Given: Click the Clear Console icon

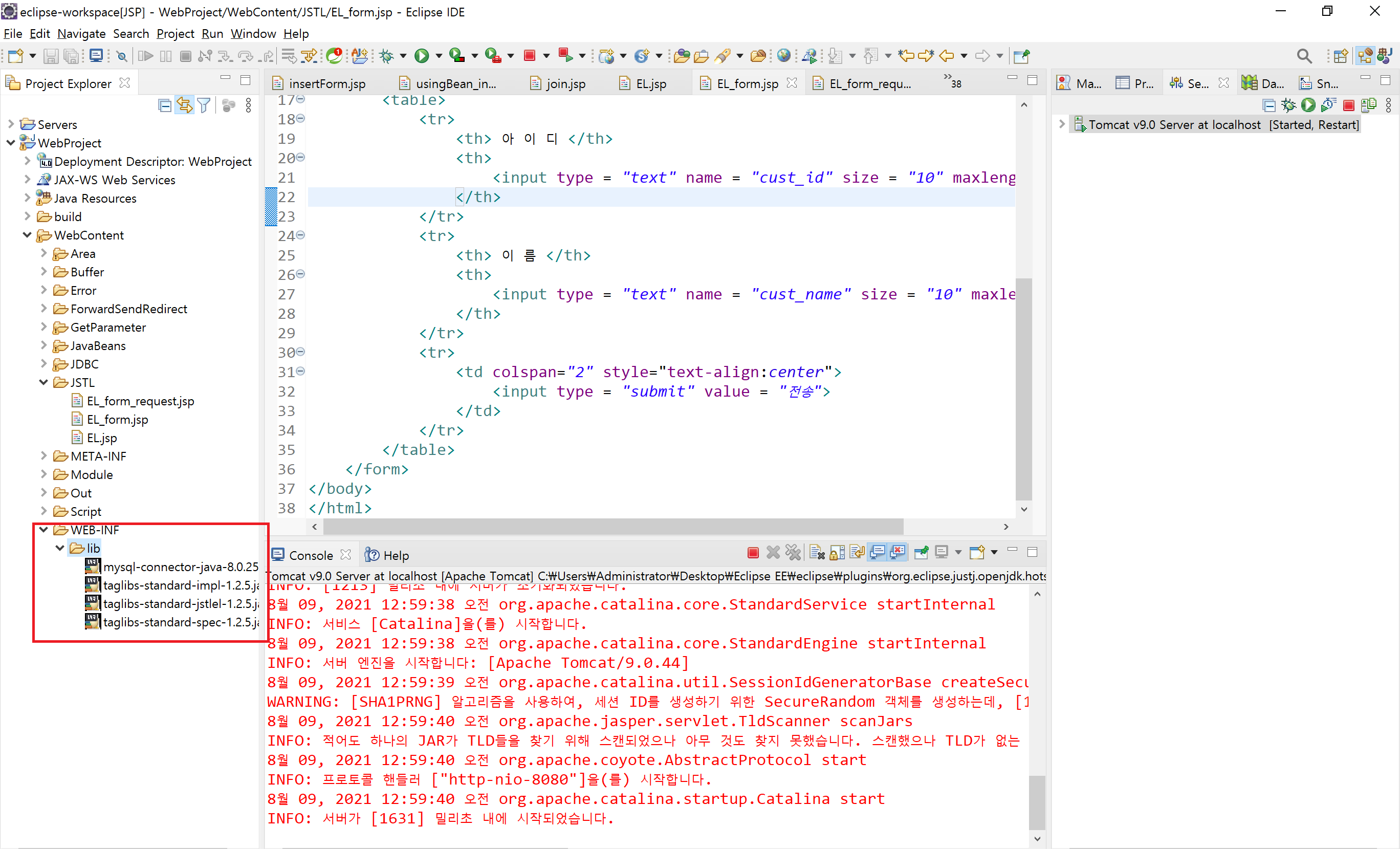Looking at the screenshot, I should (817, 552).
